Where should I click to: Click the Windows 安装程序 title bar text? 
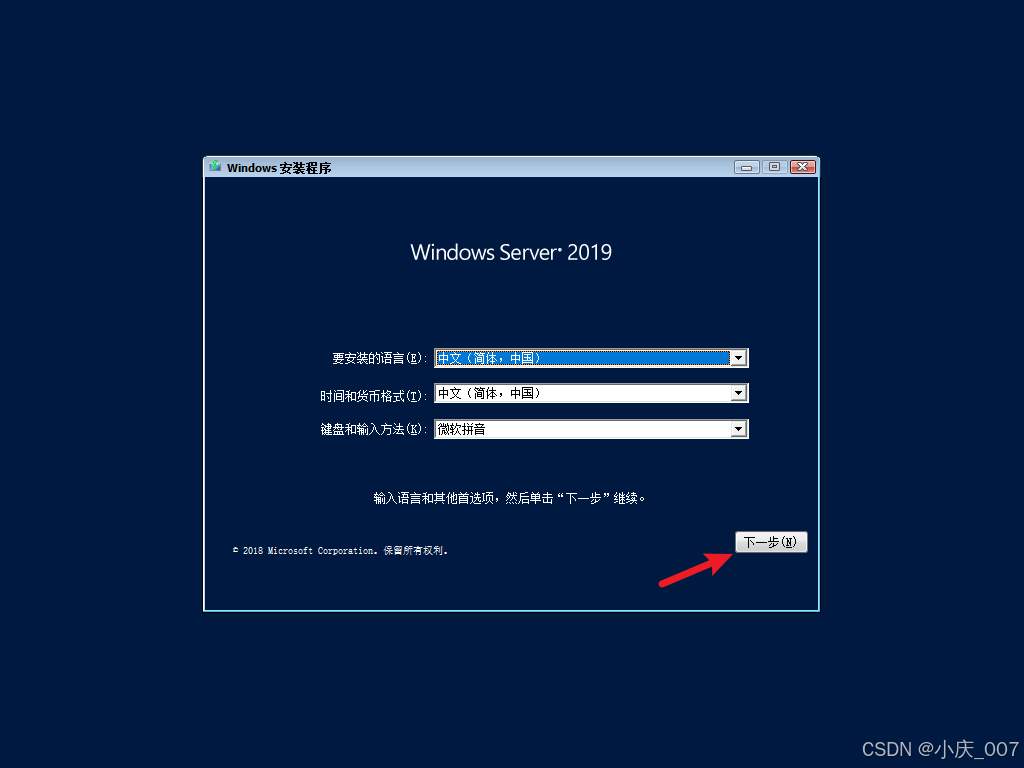coord(279,168)
